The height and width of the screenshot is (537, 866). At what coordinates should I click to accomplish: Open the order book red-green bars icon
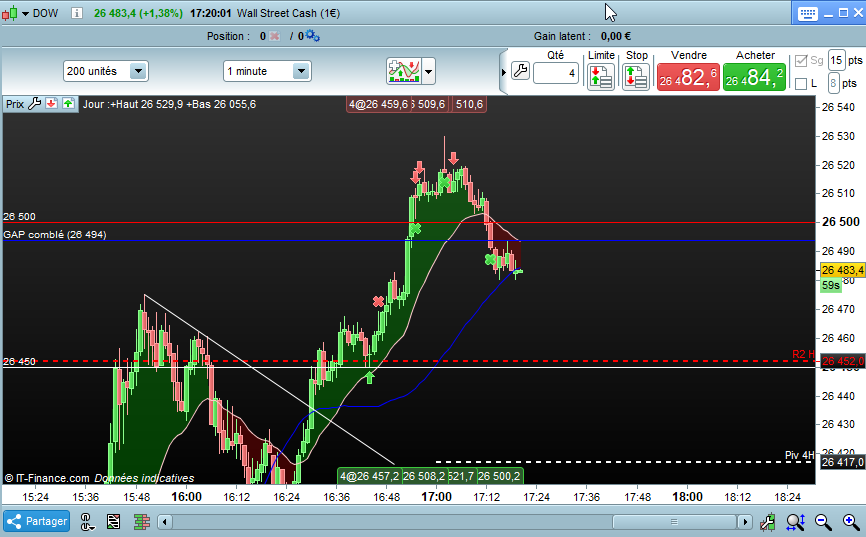tap(141, 522)
